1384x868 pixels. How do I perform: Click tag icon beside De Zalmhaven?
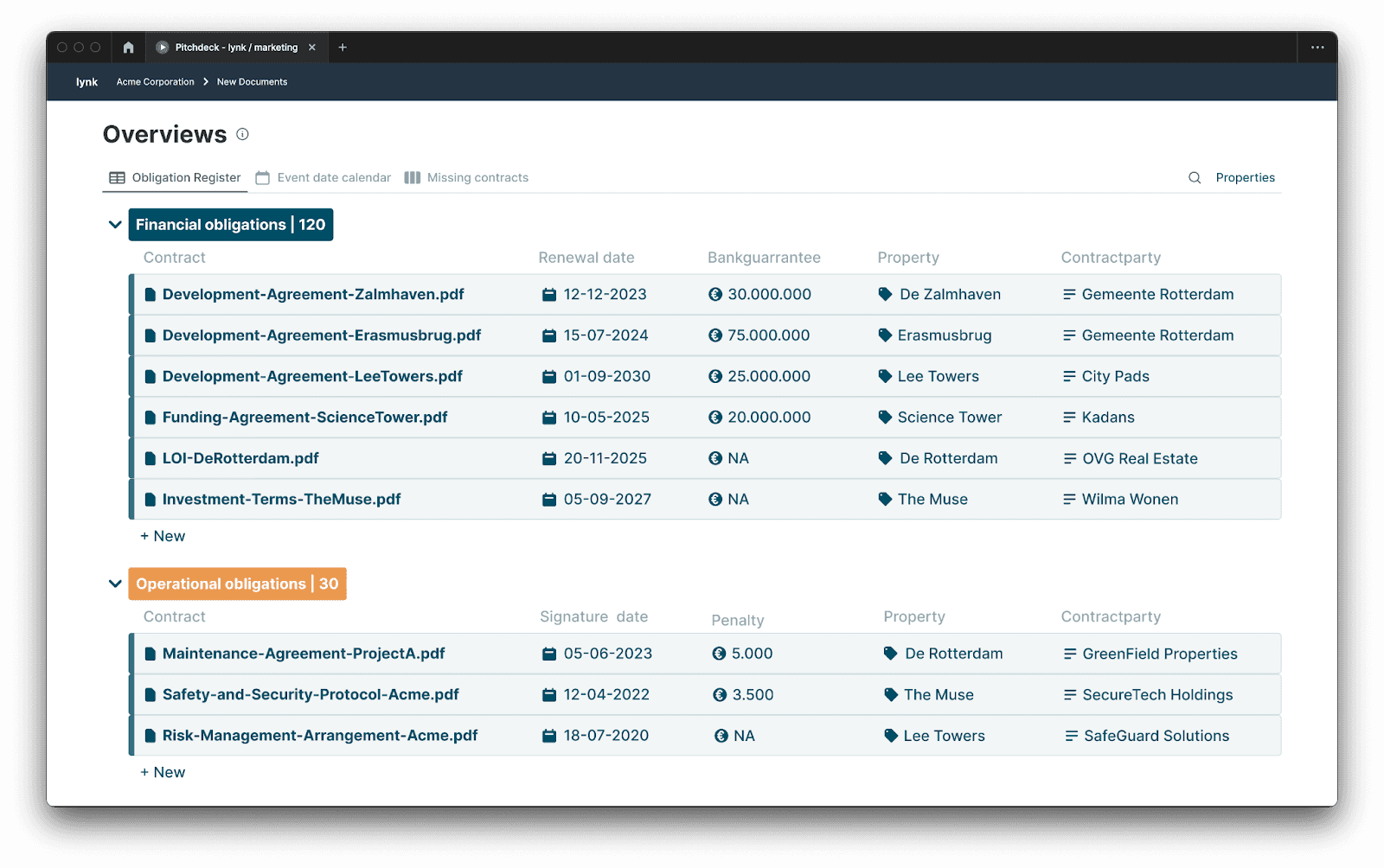pos(885,295)
